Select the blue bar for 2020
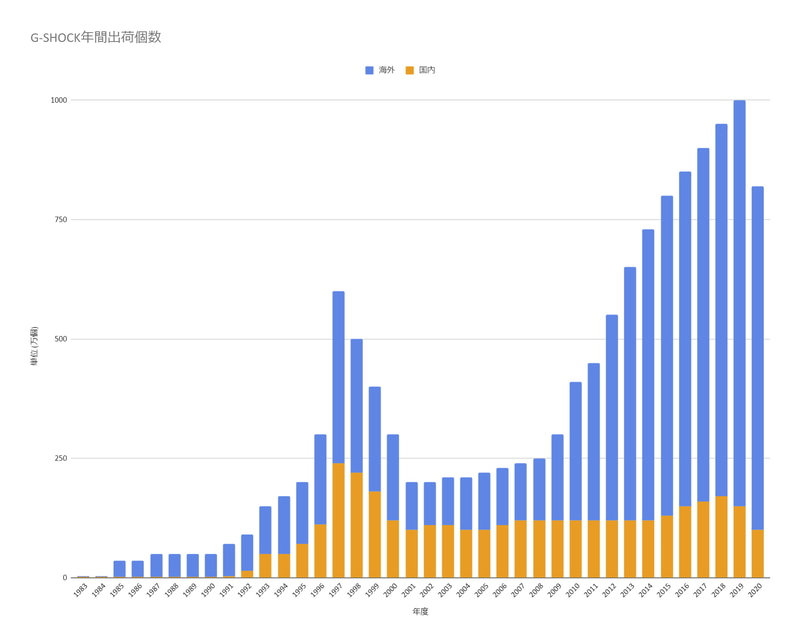 (758, 358)
